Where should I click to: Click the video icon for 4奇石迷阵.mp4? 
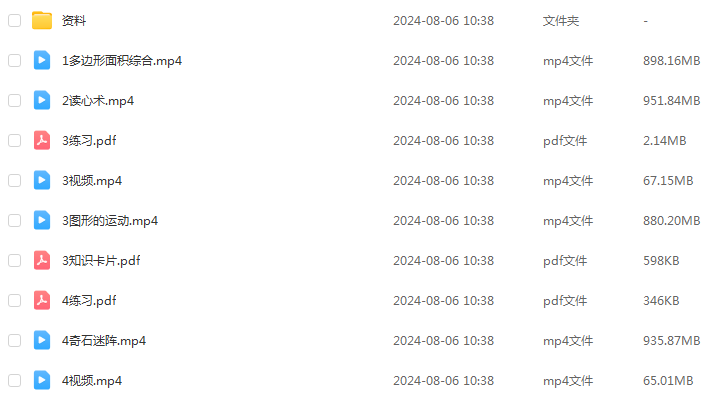click(x=42, y=340)
